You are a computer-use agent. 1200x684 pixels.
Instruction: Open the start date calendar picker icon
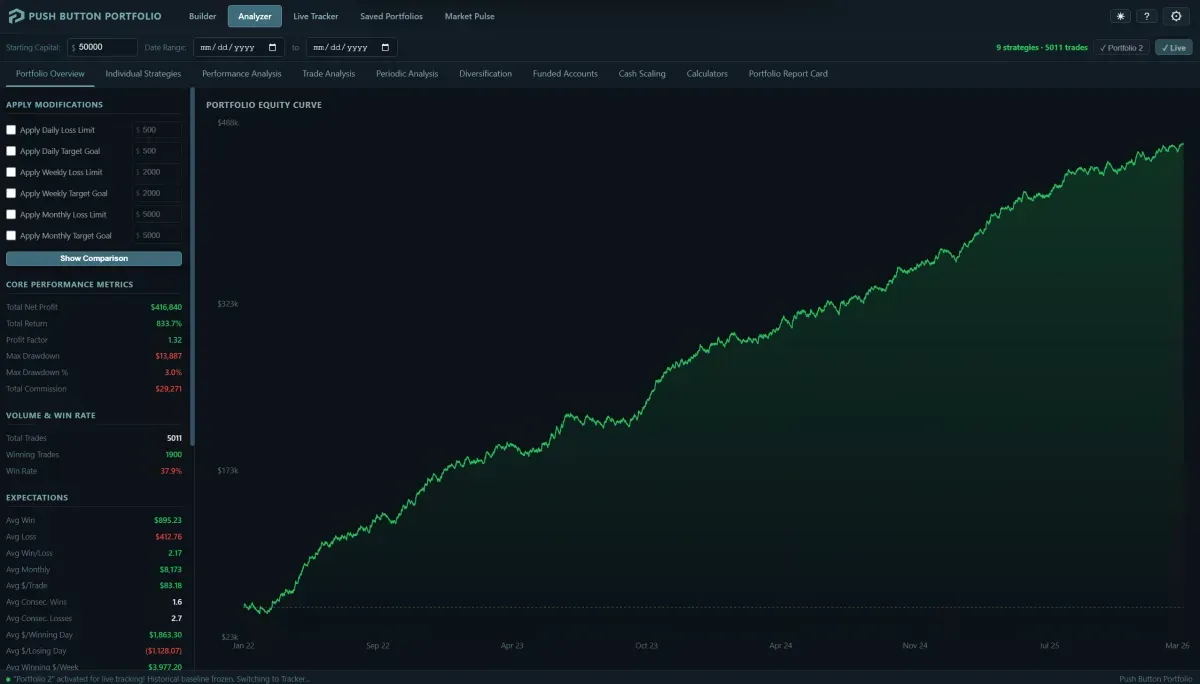(273, 47)
